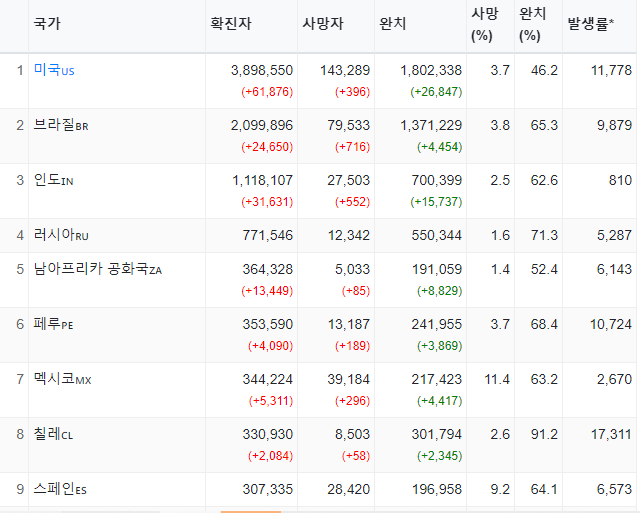Click India's death count 27,503

click(x=349, y=180)
